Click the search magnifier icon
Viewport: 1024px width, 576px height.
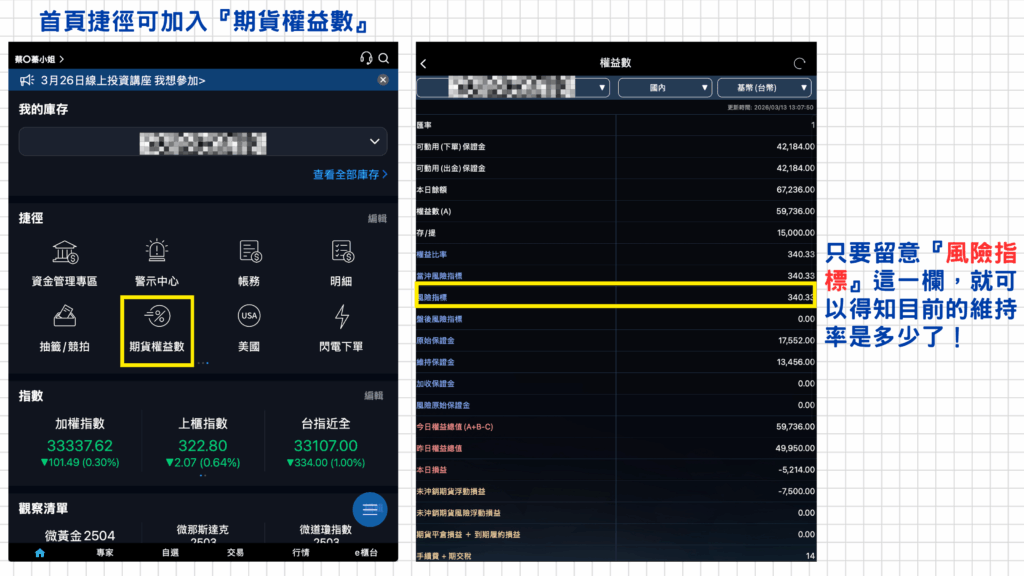[x=384, y=58]
